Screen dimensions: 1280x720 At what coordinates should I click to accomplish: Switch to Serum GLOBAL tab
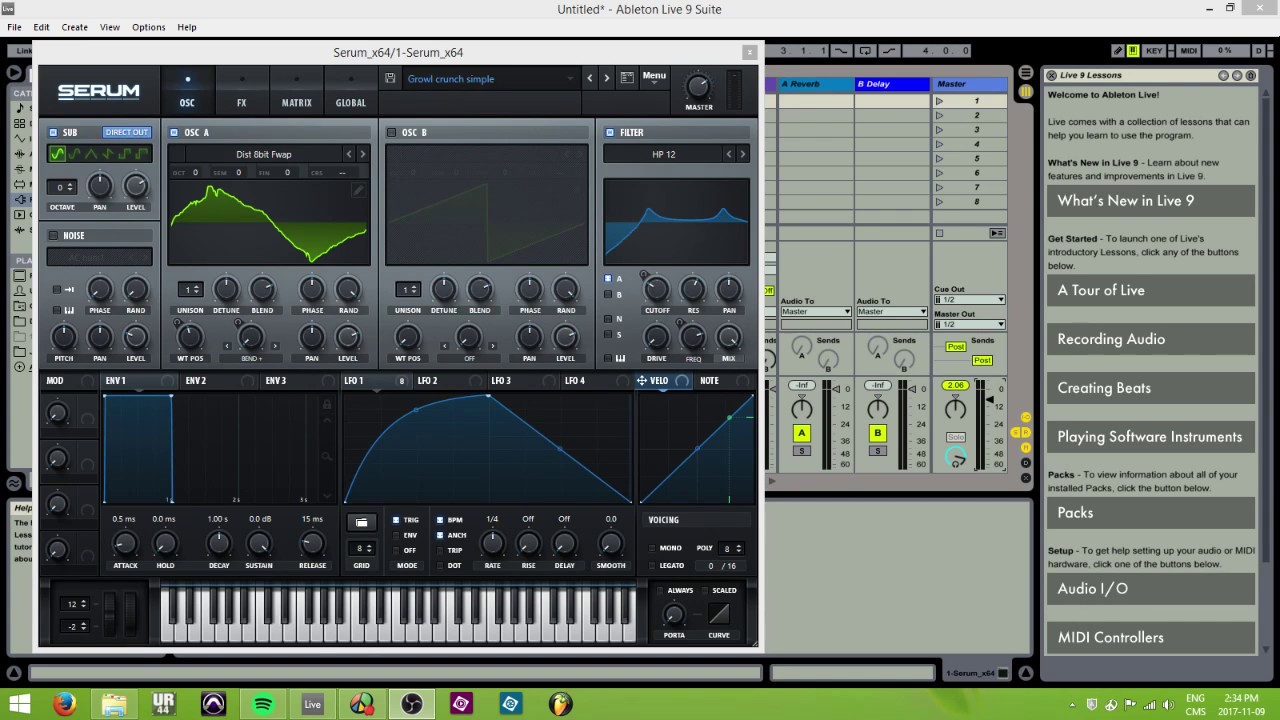[350, 92]
